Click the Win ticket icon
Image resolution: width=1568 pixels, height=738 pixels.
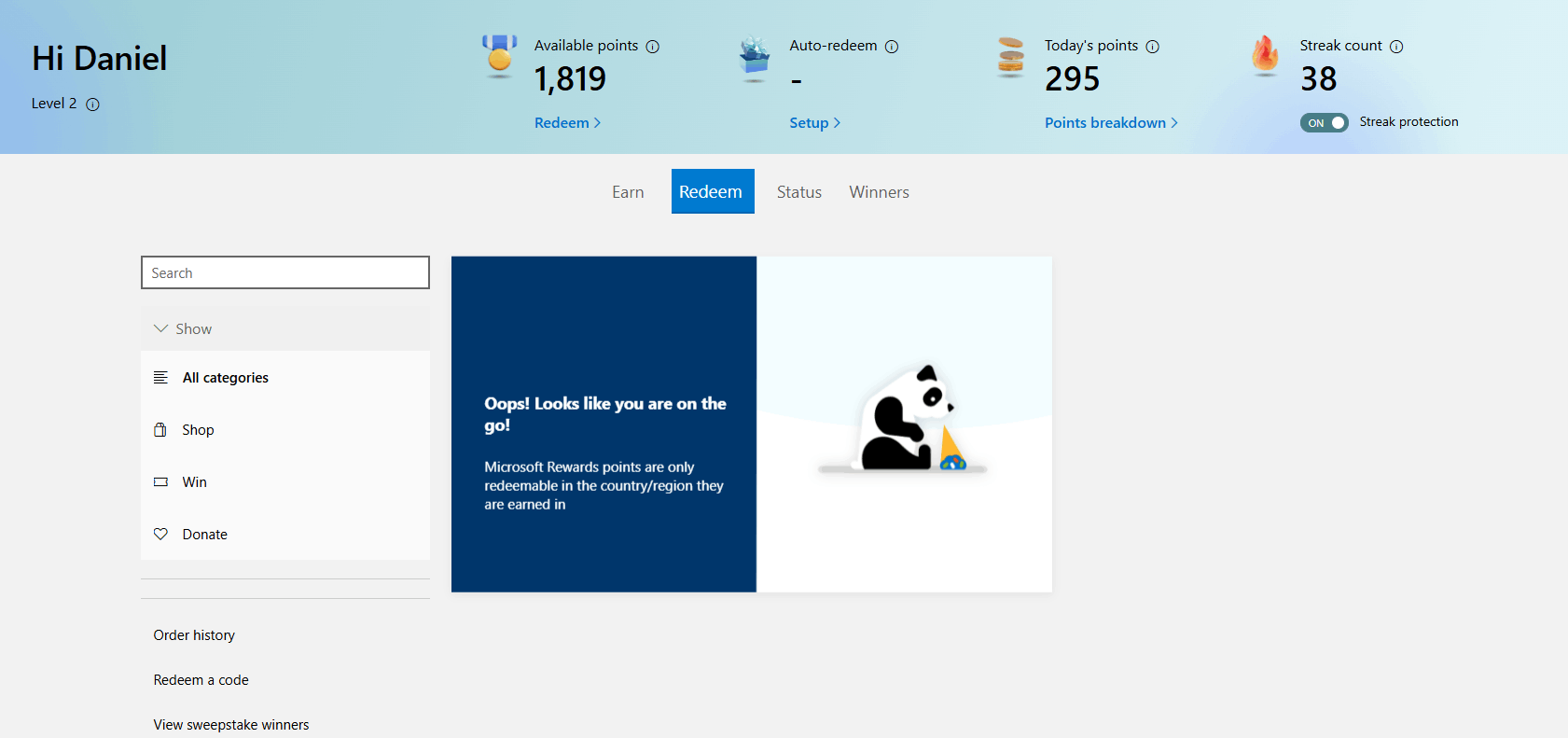160,481
